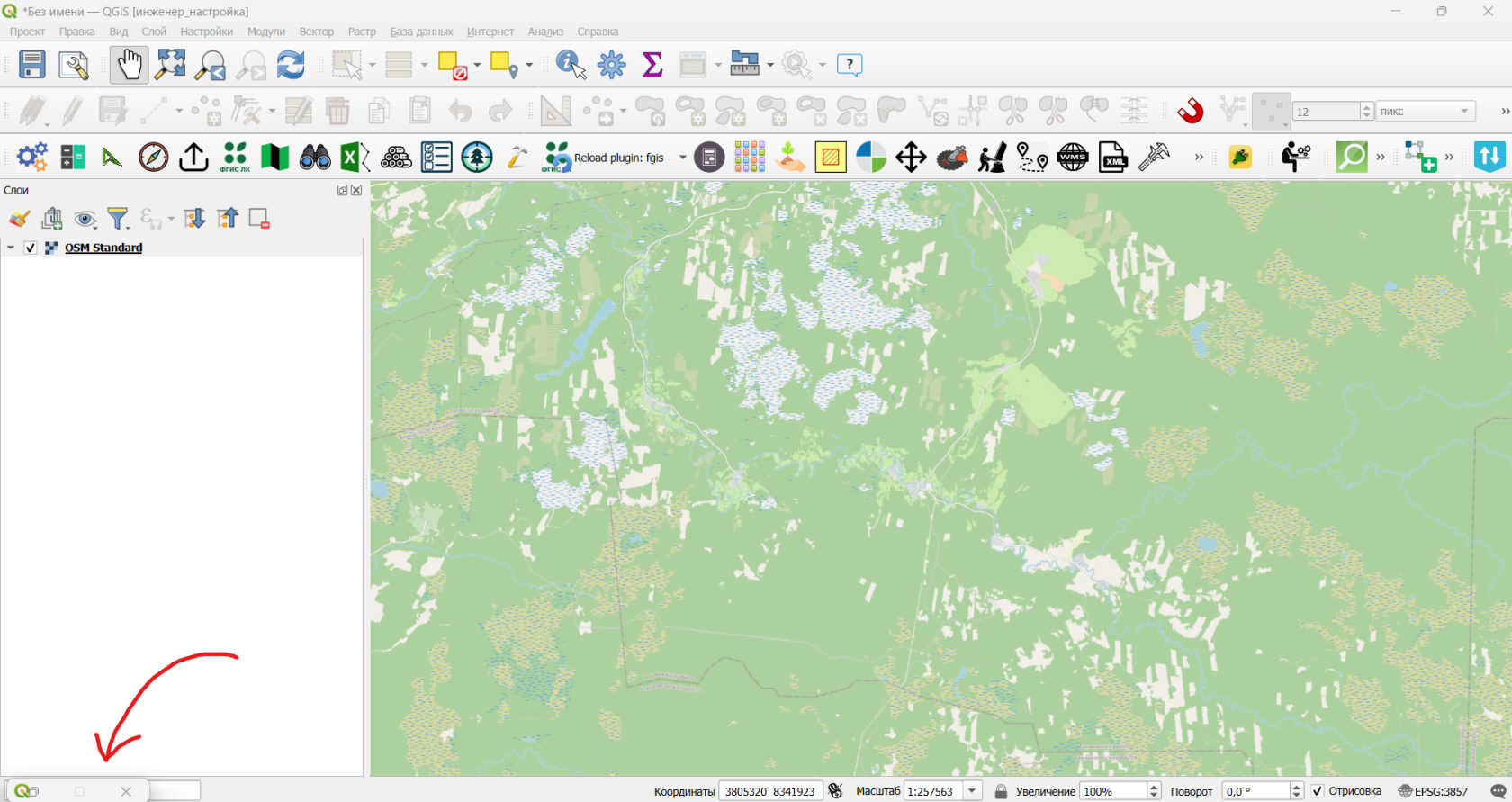This screenshot has width=1512, height=802.
Task: Click the Zoom Full extent icon
Action: [x=170, y=65]
